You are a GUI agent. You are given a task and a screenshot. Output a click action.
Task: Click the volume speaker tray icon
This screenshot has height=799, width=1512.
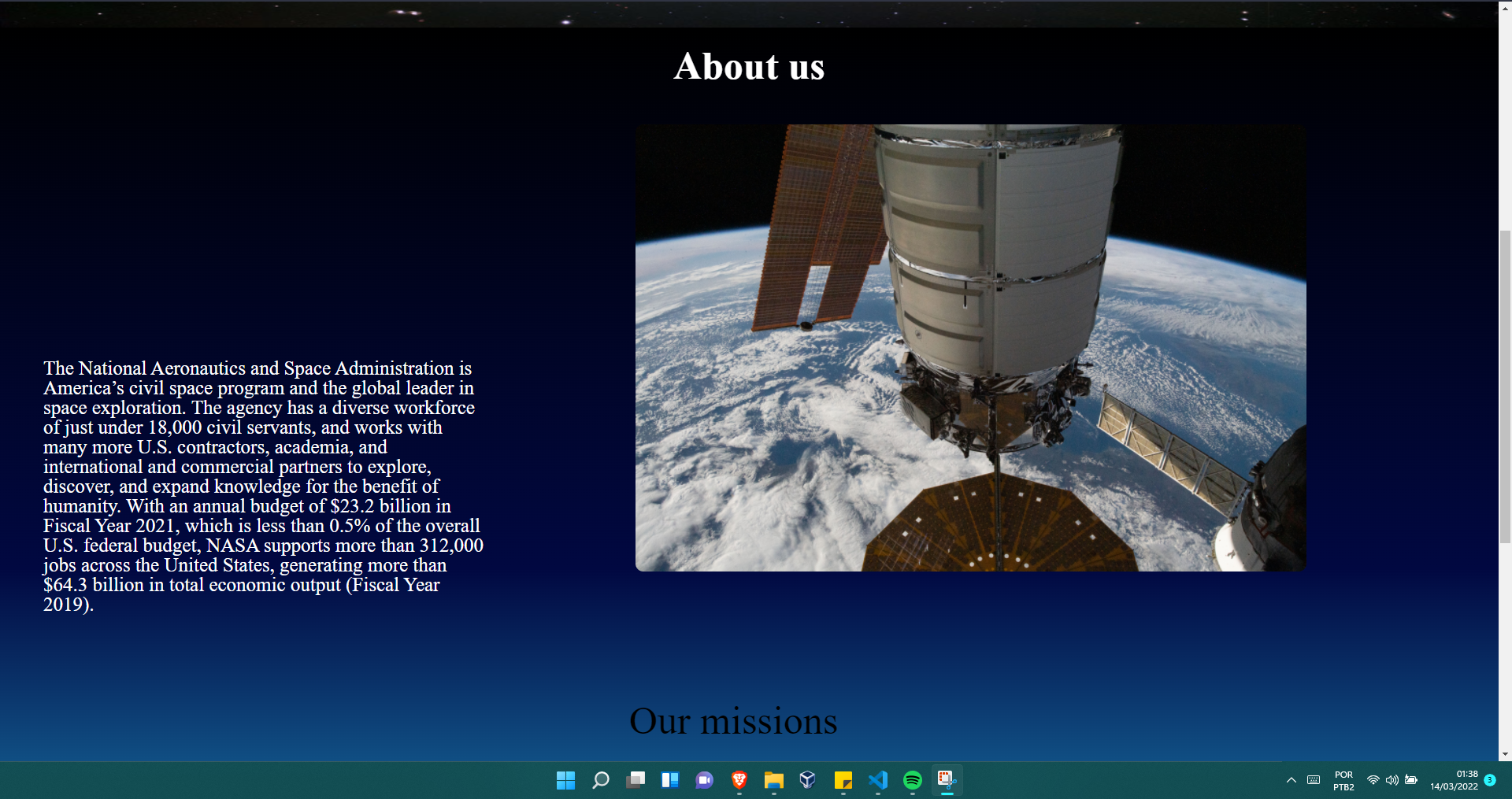[1392, 780]
